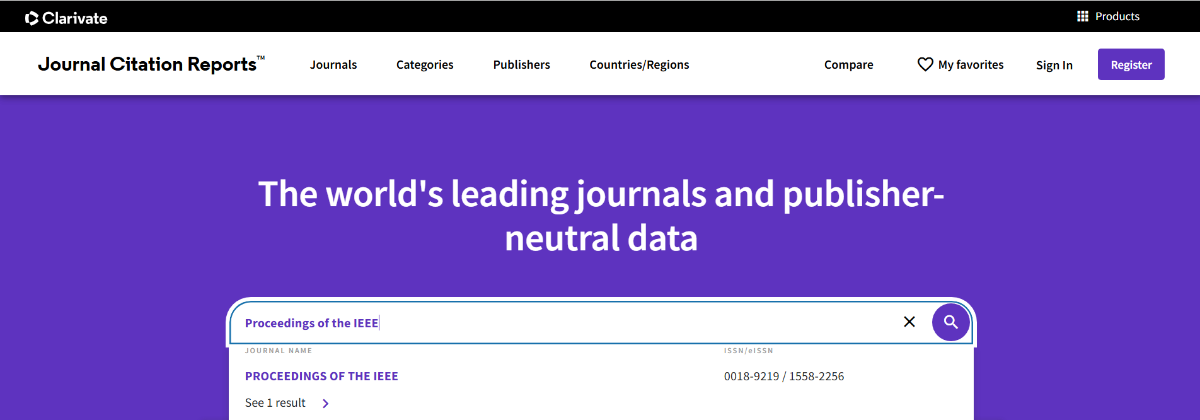
Task: Open the Products grid icon
Action: pos(1082,16)
